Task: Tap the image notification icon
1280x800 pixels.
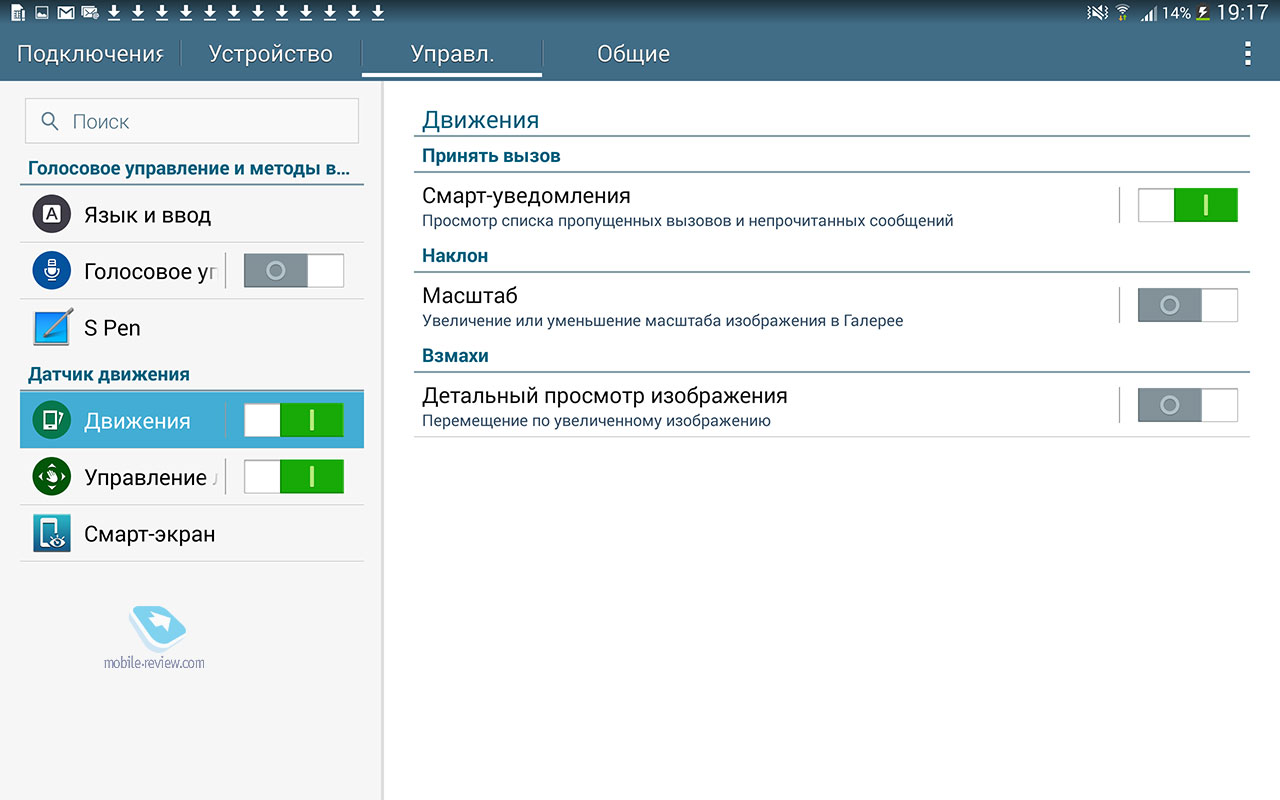Action: coord(42,13)
